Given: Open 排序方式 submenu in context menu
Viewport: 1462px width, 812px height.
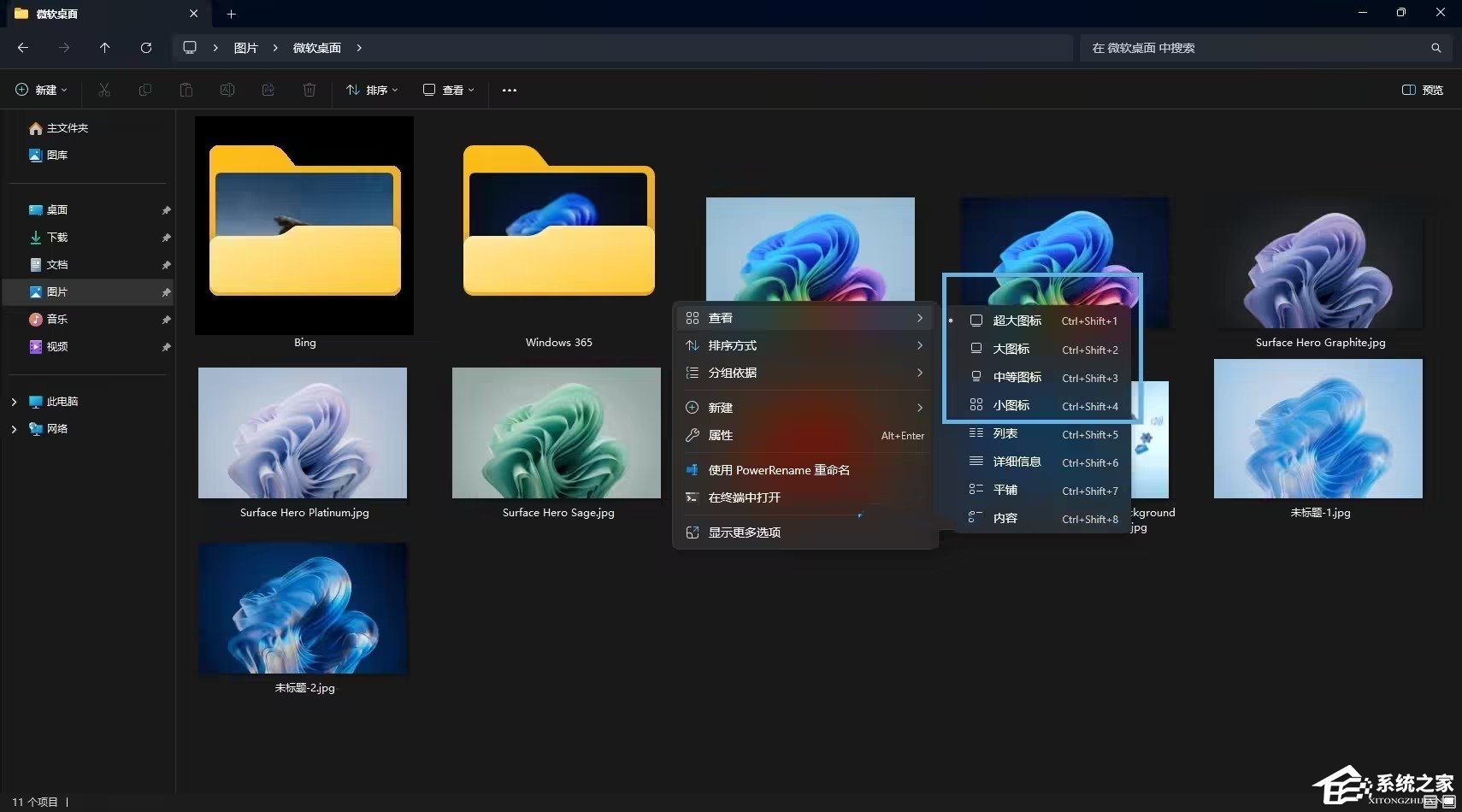Looking at the screenshot, I should pos(805,345).
